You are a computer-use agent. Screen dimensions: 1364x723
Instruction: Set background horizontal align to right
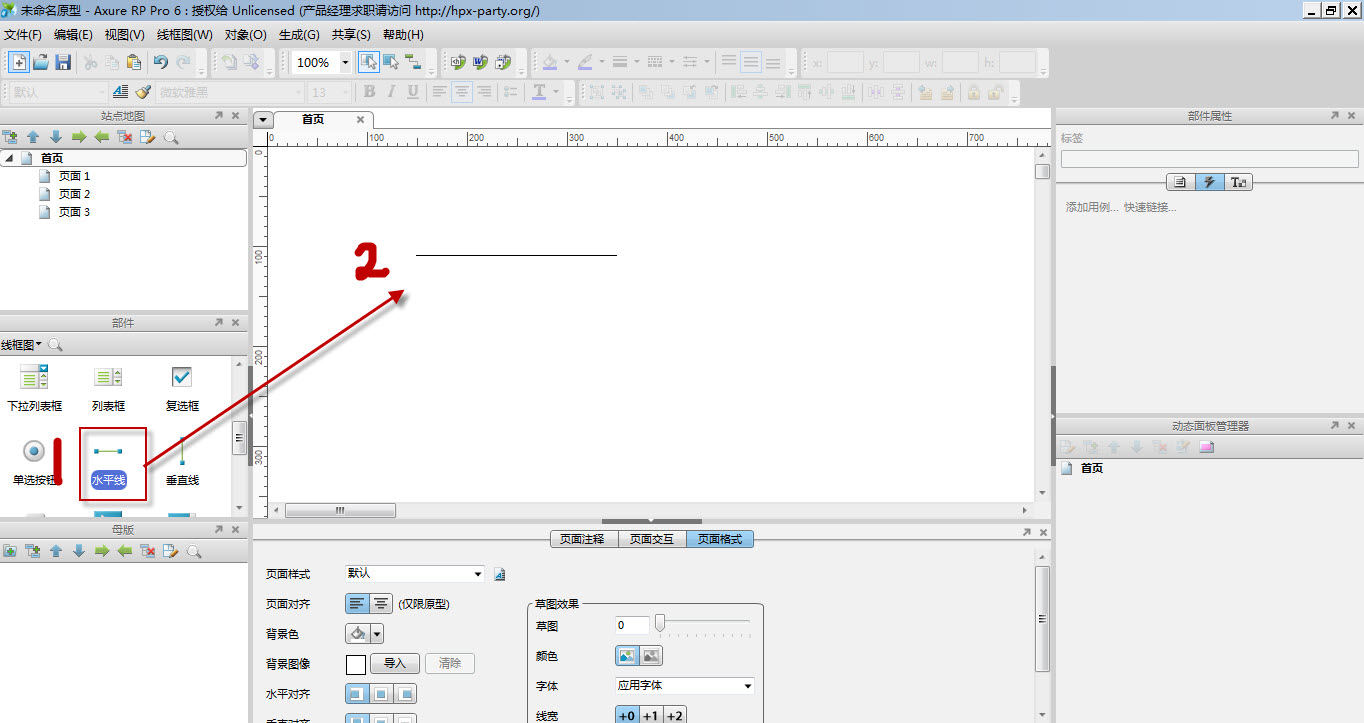[405, 694]
